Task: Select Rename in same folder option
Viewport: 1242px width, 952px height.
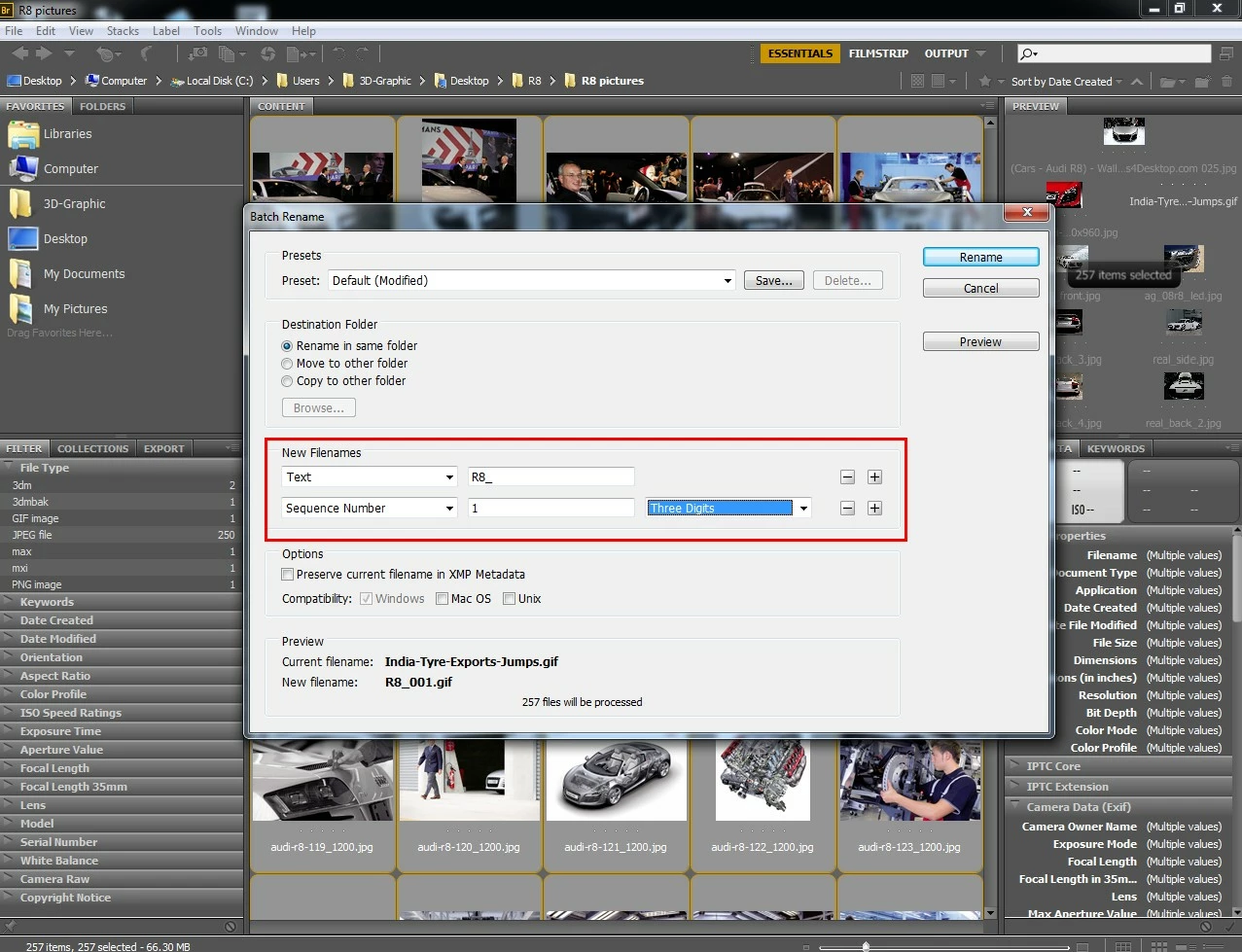Action: [287, 346]
